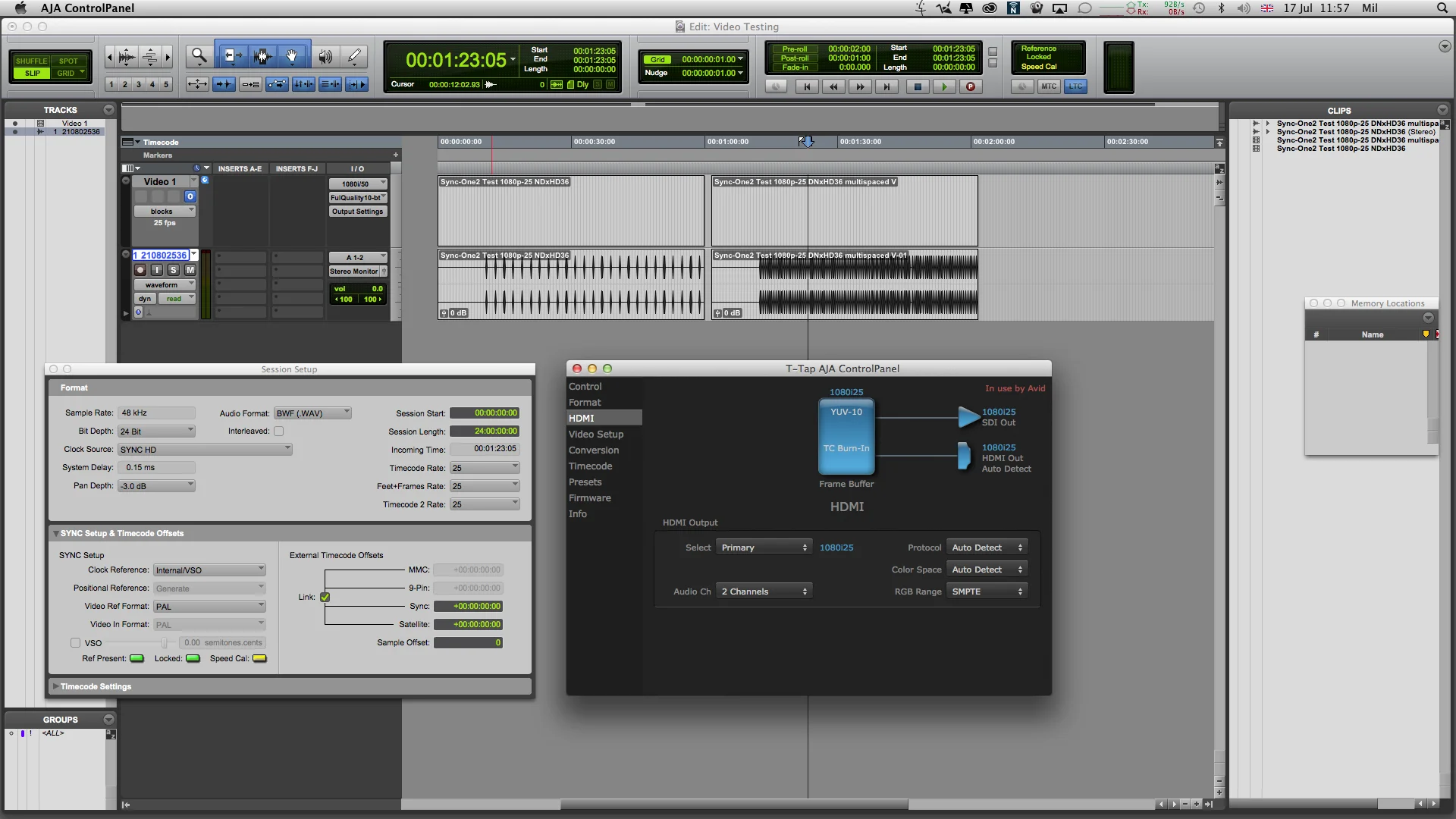Viewport: 1456px width, 819px height.
Task: Enable the Interleaved checkbox
Action: [x=279, y=431]
